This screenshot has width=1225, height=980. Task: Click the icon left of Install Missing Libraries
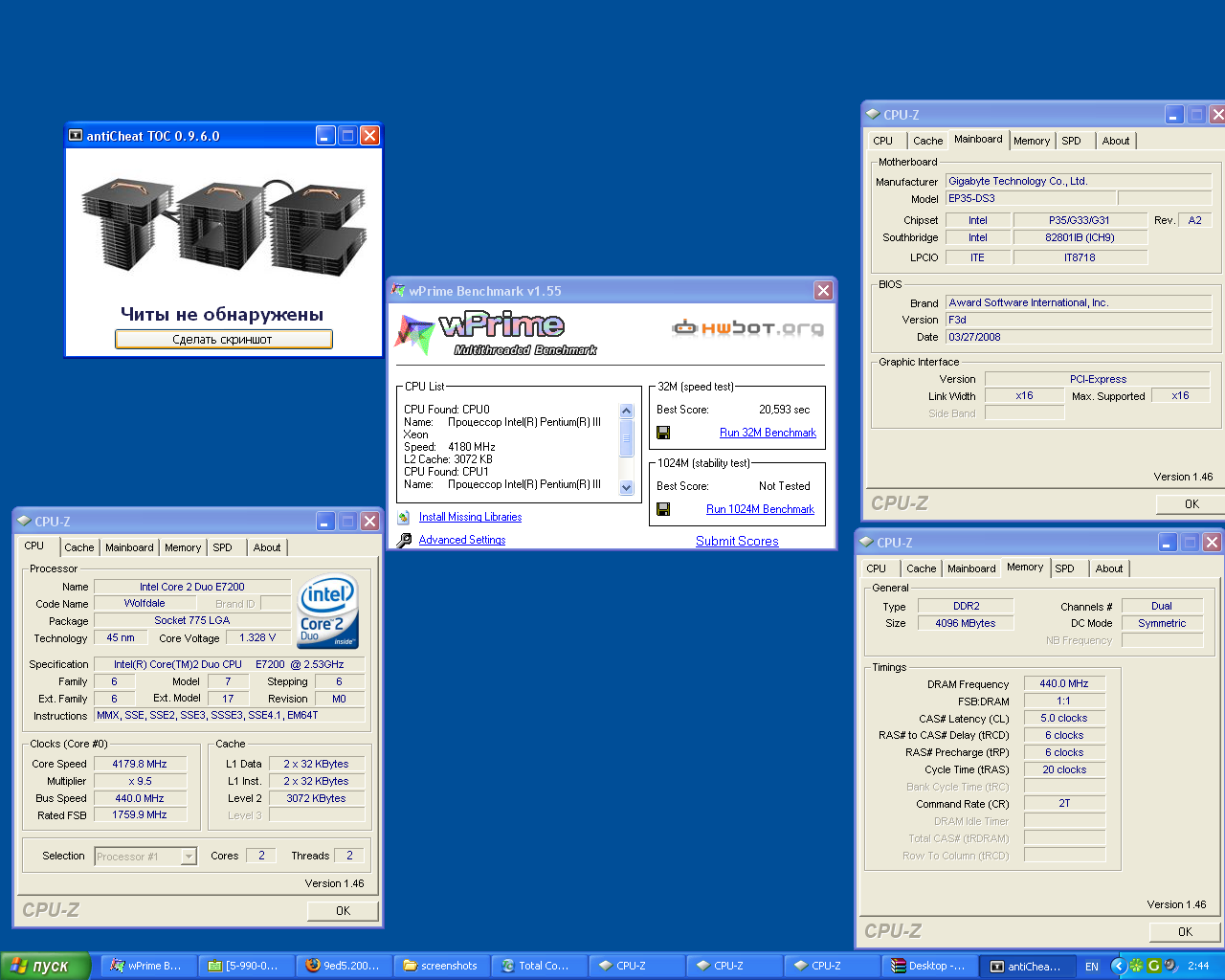(x=404, y=517)
